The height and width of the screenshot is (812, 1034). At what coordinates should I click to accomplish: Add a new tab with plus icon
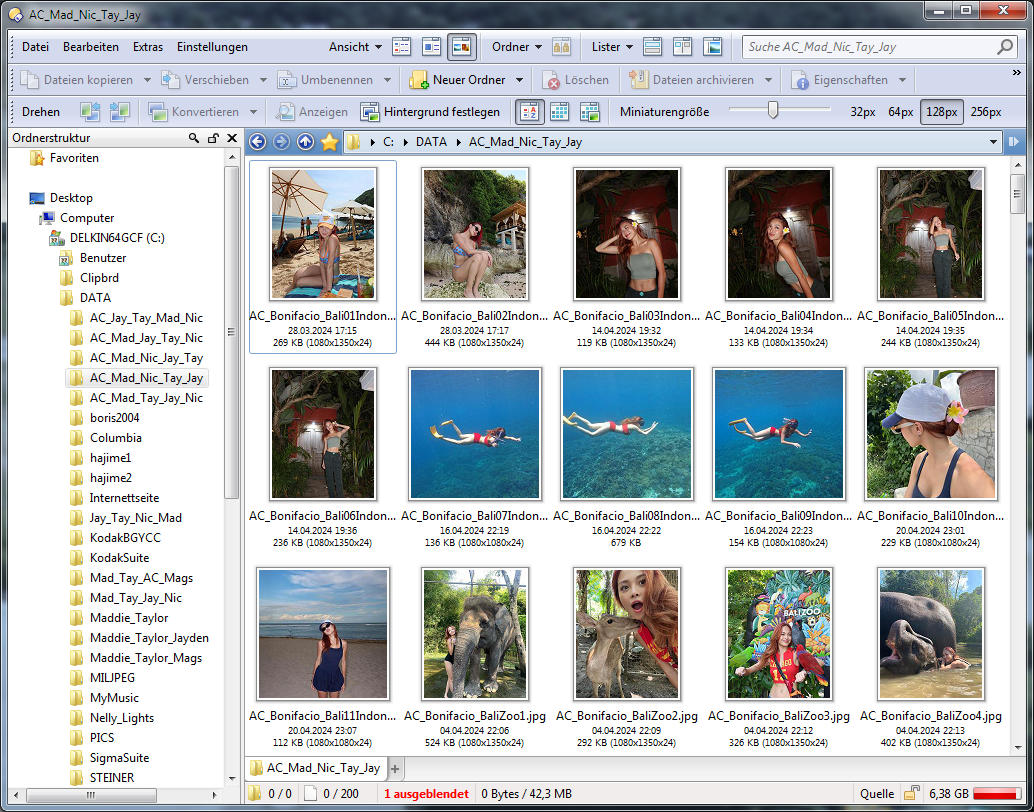[395, 768]
